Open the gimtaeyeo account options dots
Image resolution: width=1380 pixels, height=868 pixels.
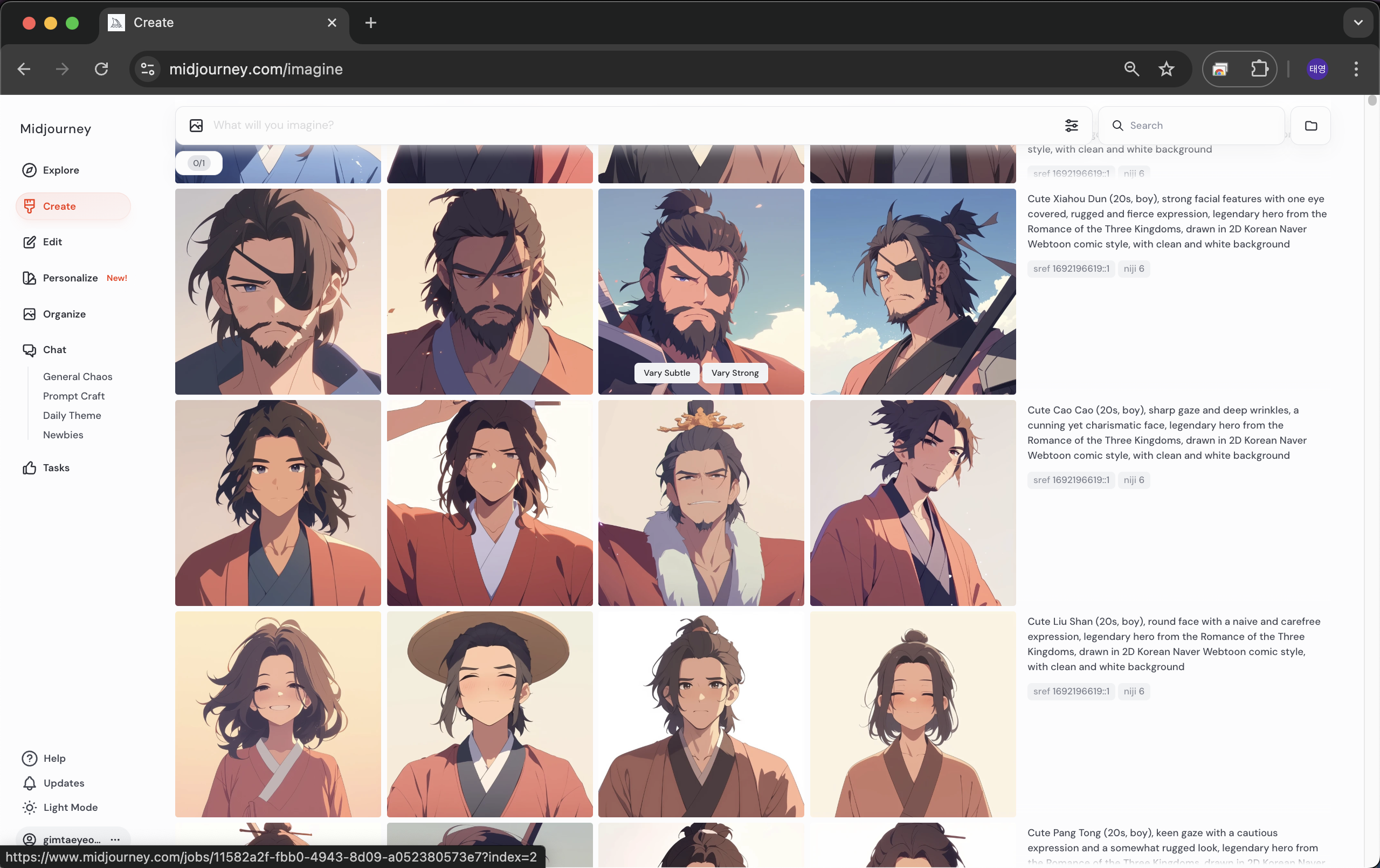click(115, 839)
